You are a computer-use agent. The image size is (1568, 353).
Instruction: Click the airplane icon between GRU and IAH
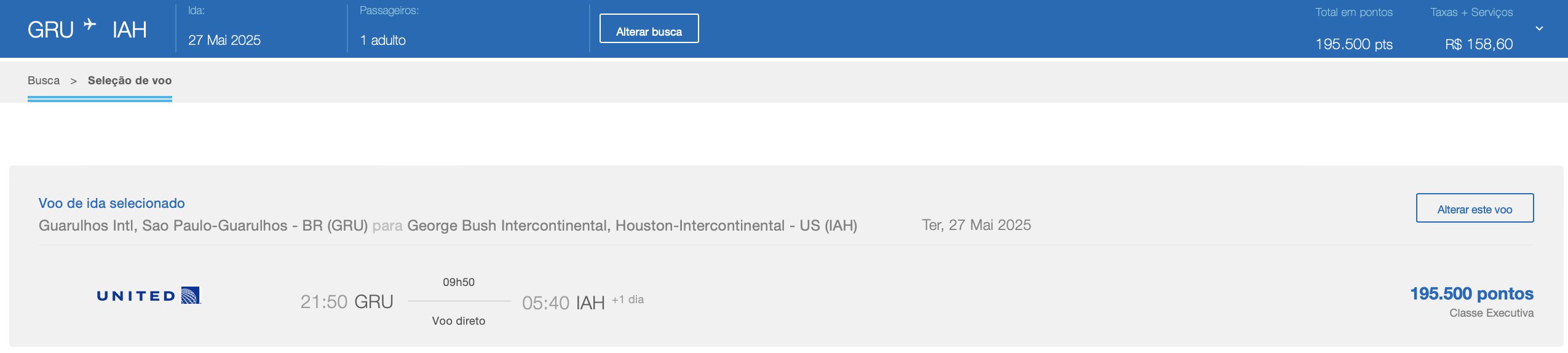tap(90, 24)
